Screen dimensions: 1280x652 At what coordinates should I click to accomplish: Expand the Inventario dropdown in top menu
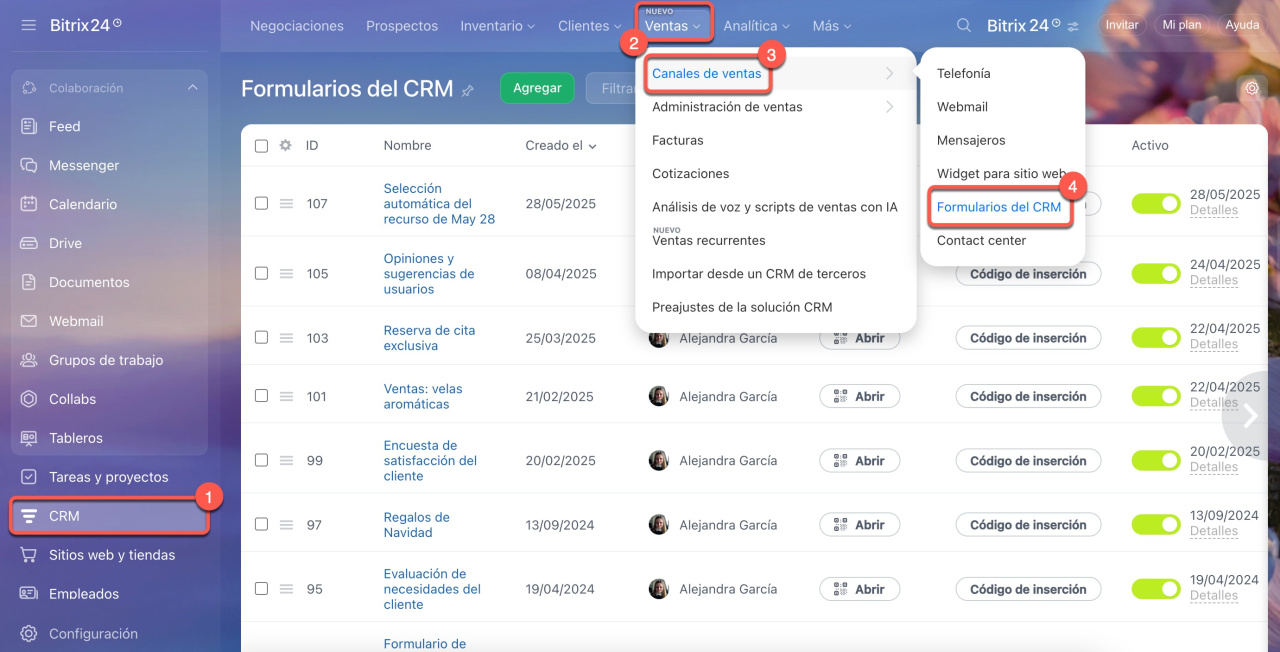click(497, 26)
